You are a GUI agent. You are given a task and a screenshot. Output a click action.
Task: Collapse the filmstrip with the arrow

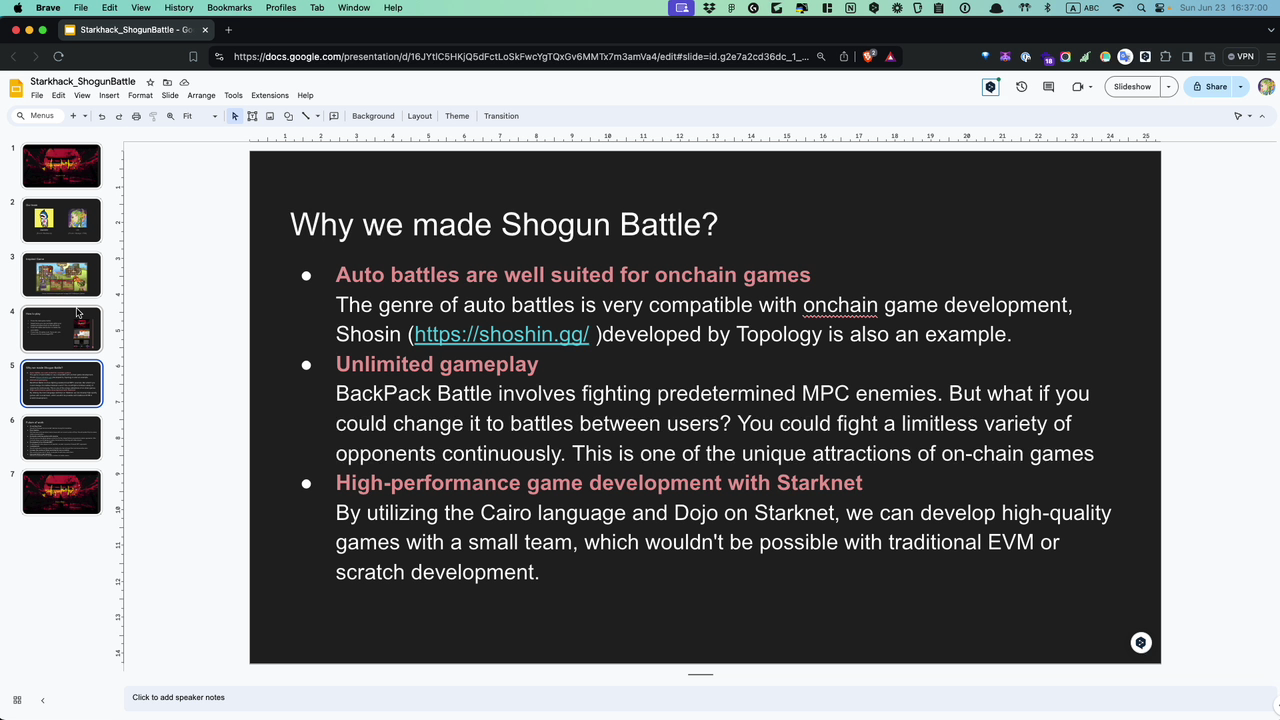pyautogui.click(x=42, y=700)
